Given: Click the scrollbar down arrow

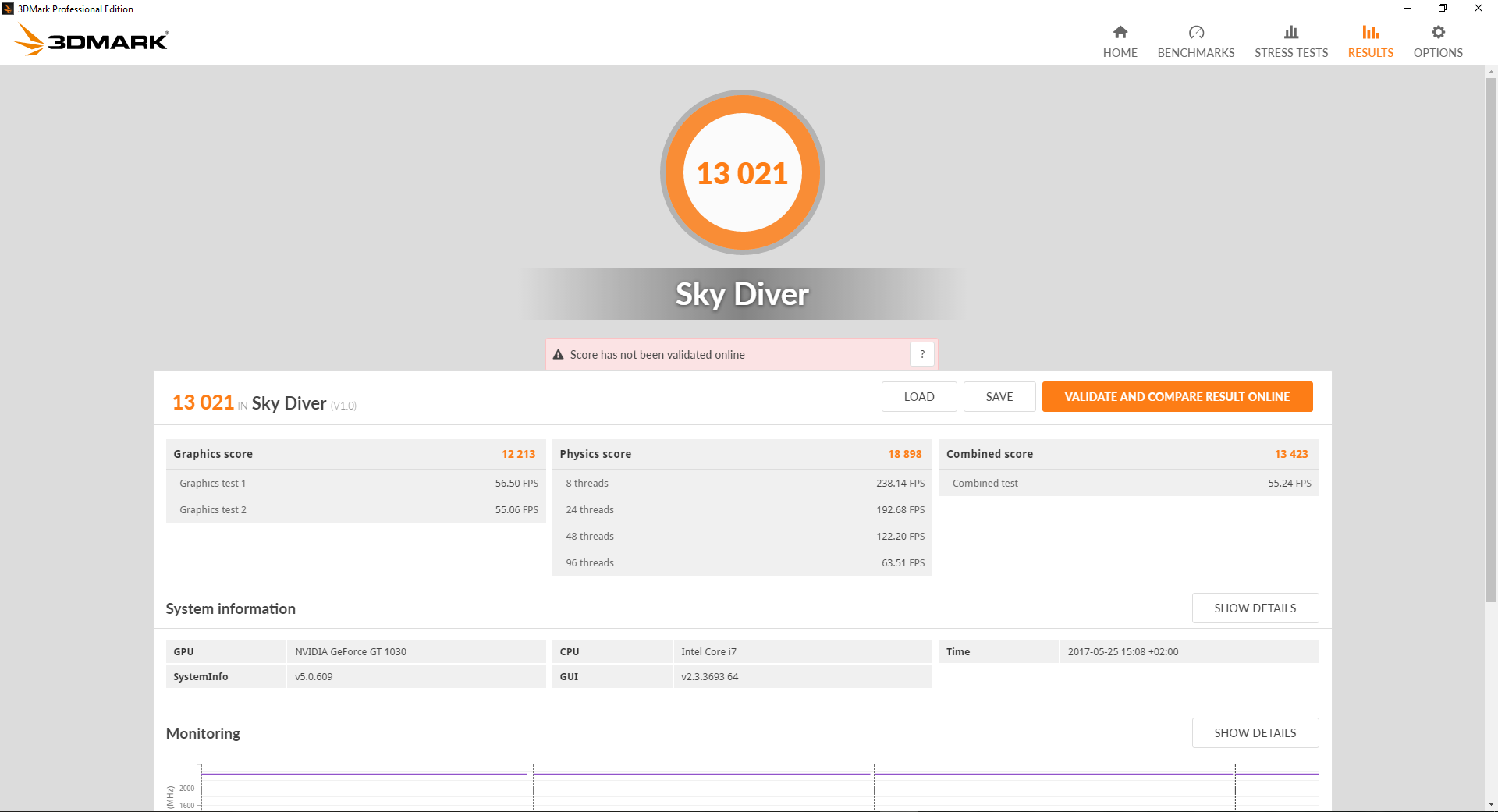Looking at the screenshot, I should click(1491, 804).
